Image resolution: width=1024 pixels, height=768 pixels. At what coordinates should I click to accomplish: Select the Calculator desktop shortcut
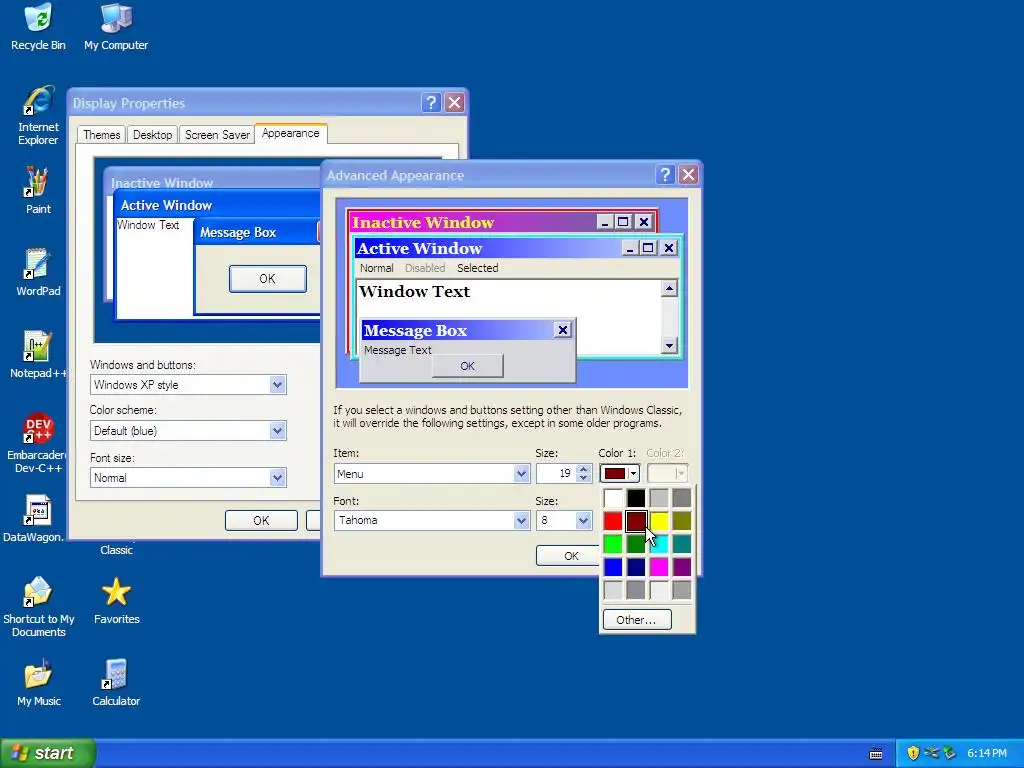point(116,683)
